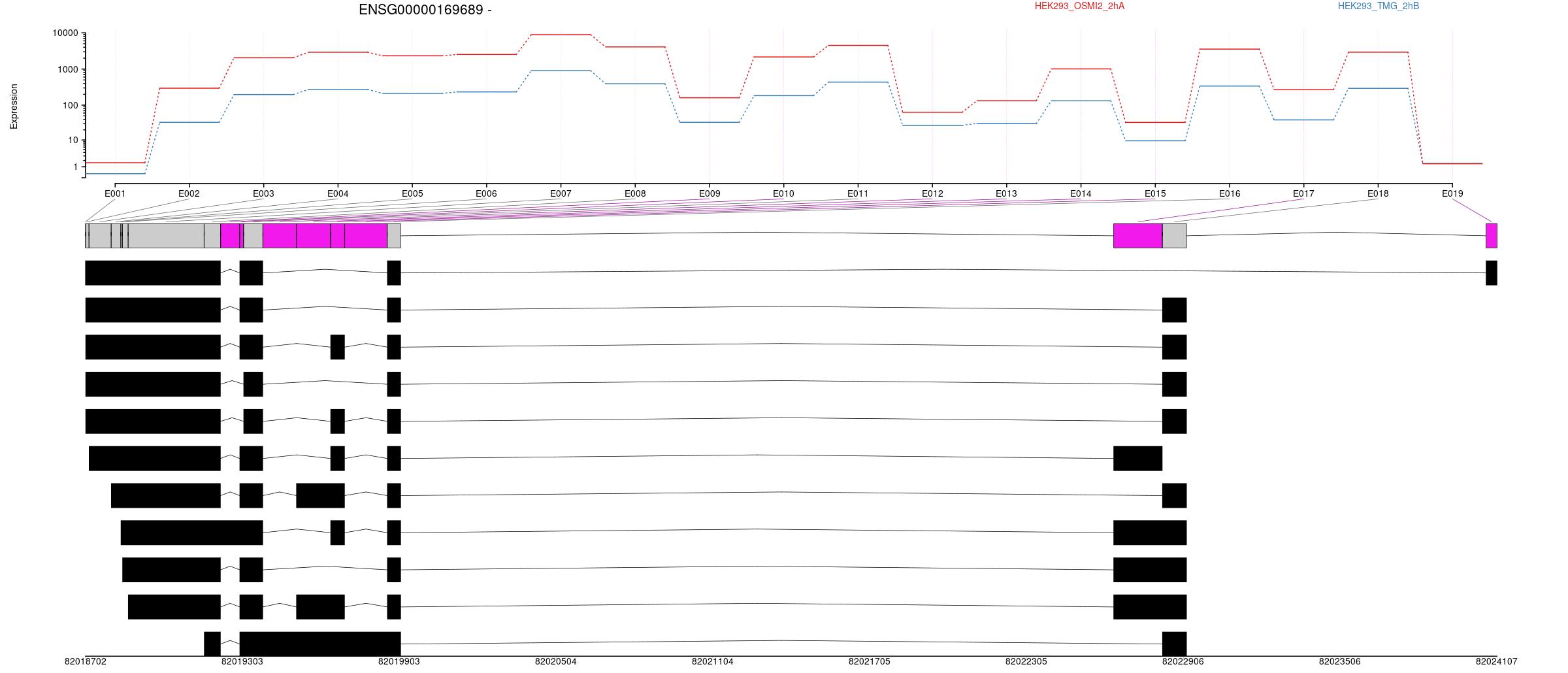
Task: Click exon label E007
Action: (561, 193)
